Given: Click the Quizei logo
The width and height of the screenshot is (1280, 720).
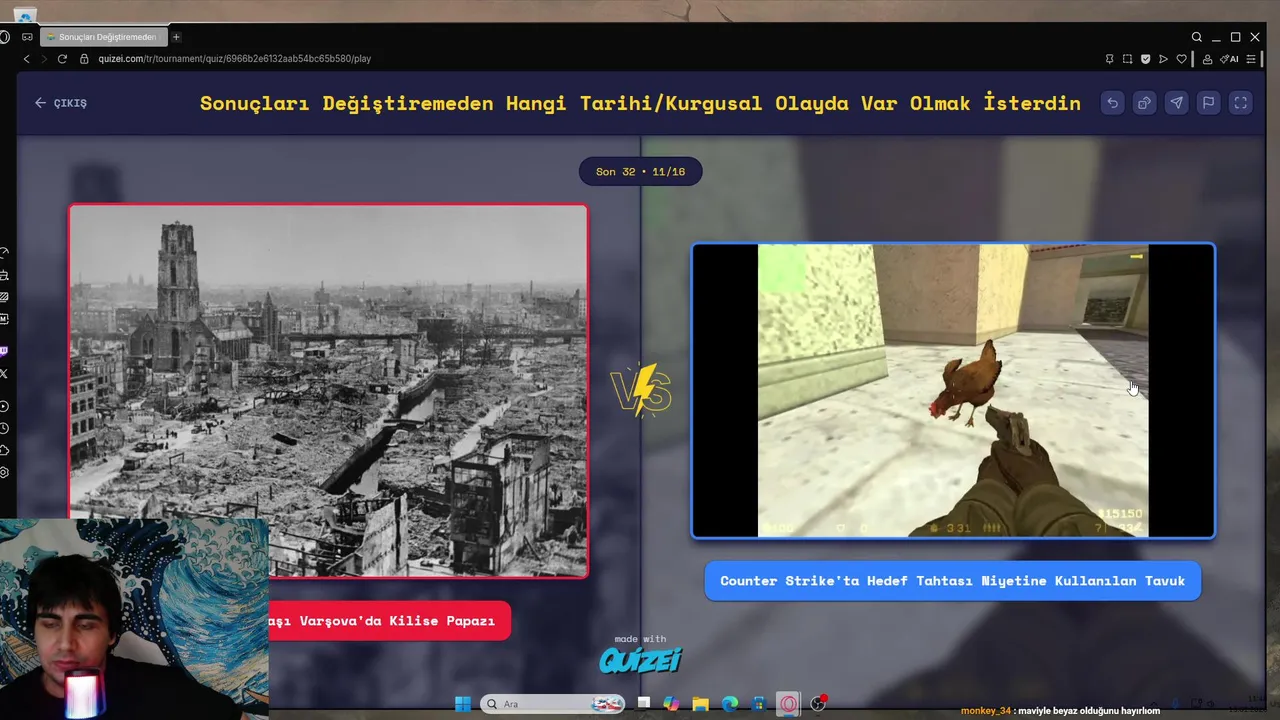Looking at the screenshot, I should (x=640, y=660).
